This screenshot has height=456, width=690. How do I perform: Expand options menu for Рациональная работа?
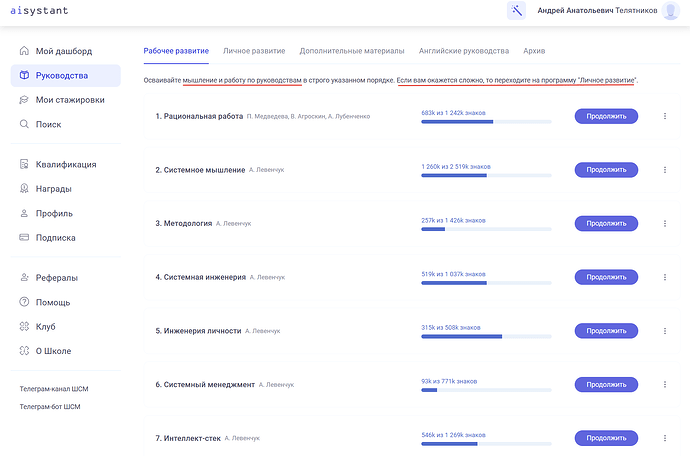[665, 116]
